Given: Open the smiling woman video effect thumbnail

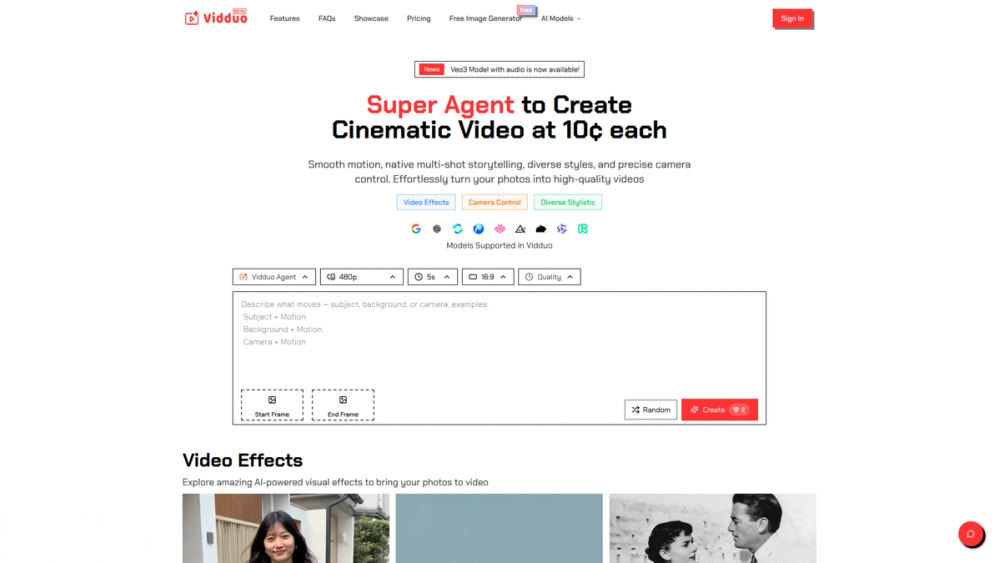Looking at the screenshot, I should point(286,528).
